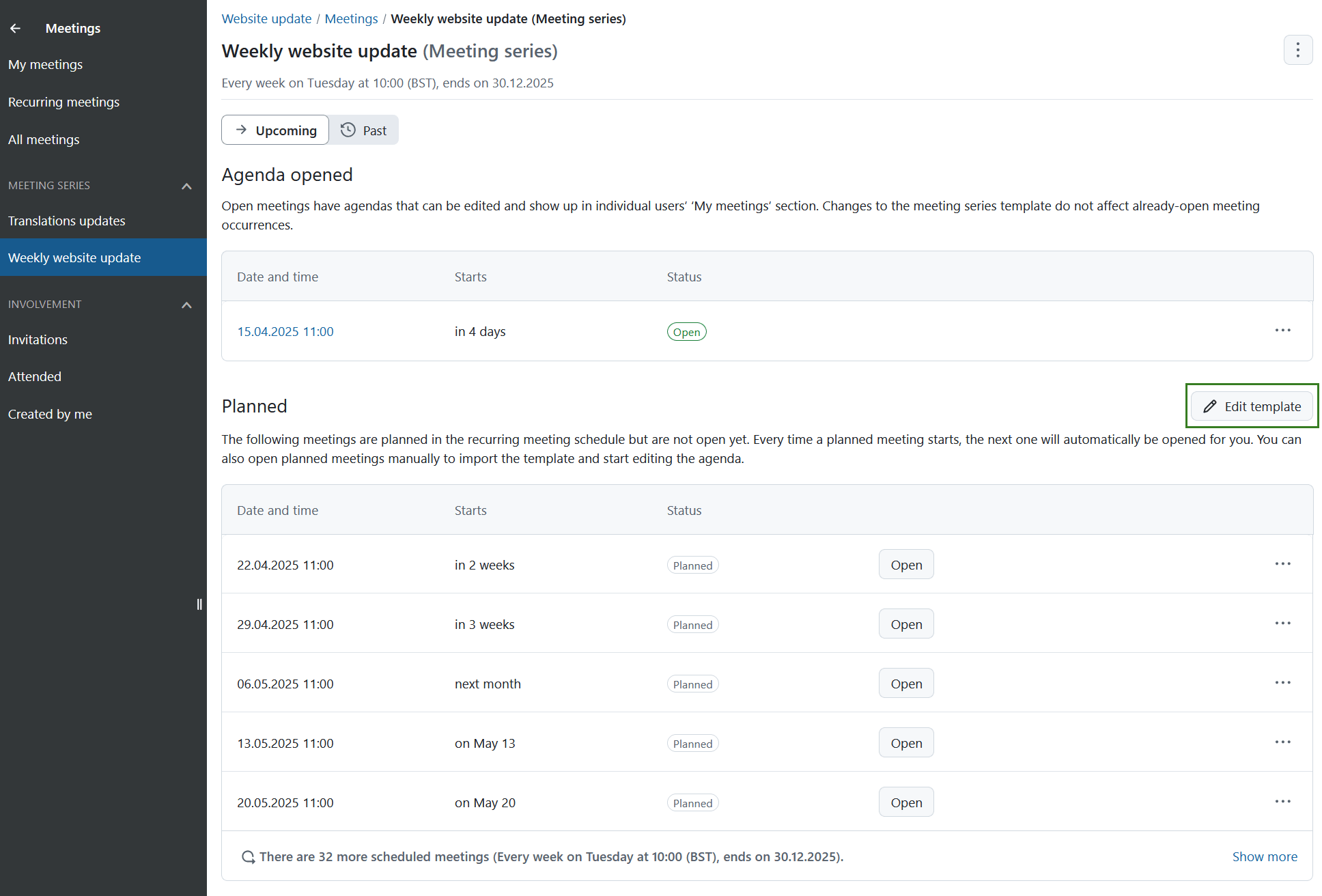Click the Open status badge of the 15.04.2025 meeting
Image resolution: width=1322 pixels, height=896 pixels.
point(686,331)
